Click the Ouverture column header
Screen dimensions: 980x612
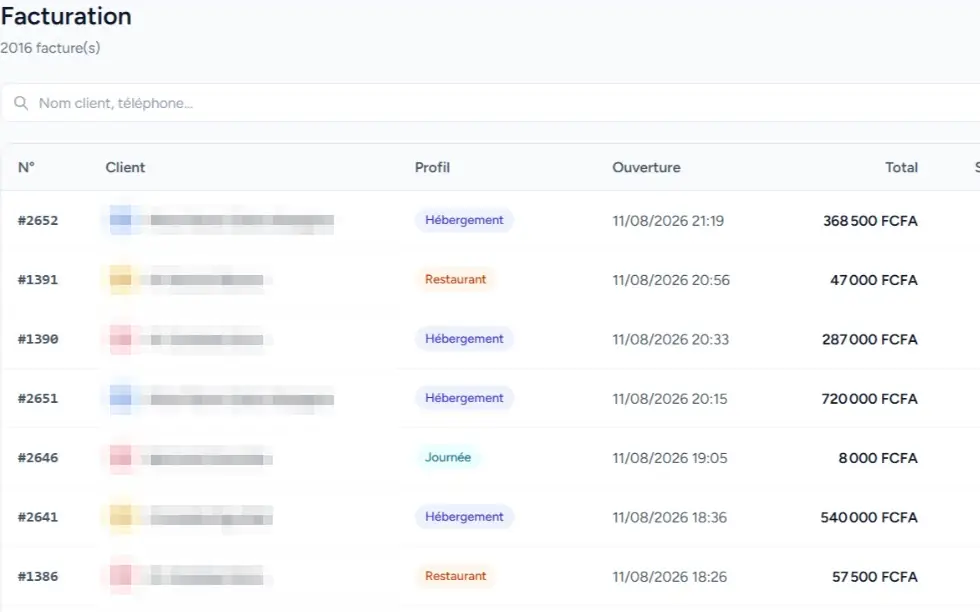point(646,168)
